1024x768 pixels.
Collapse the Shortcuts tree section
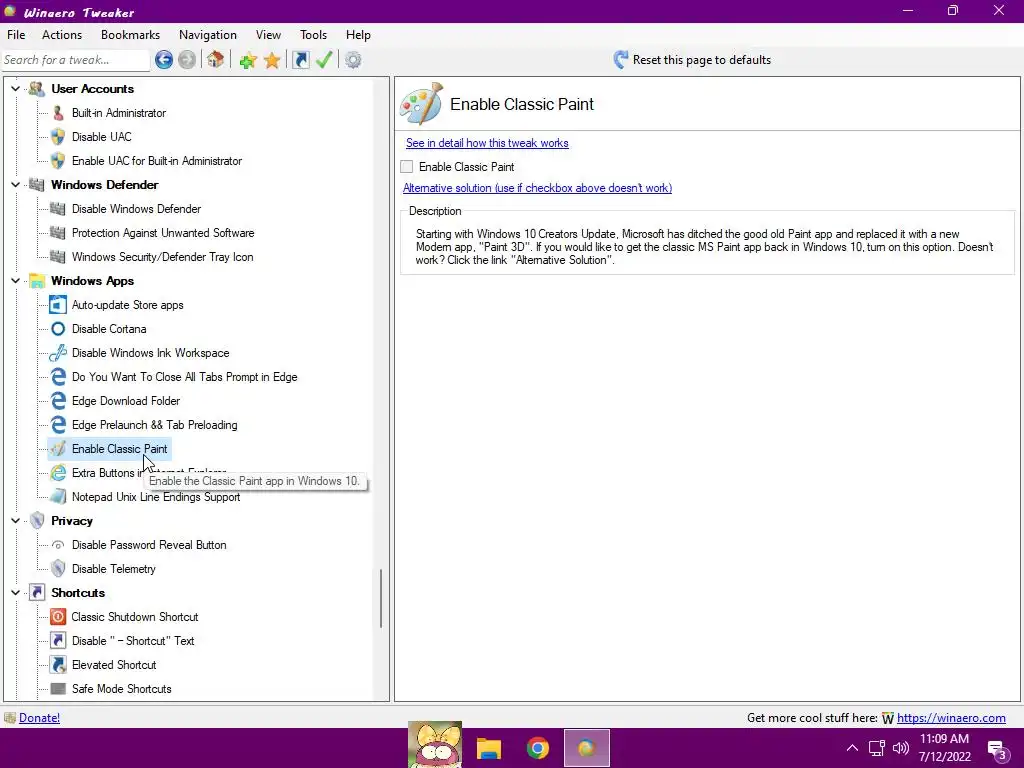pos(16,593)
